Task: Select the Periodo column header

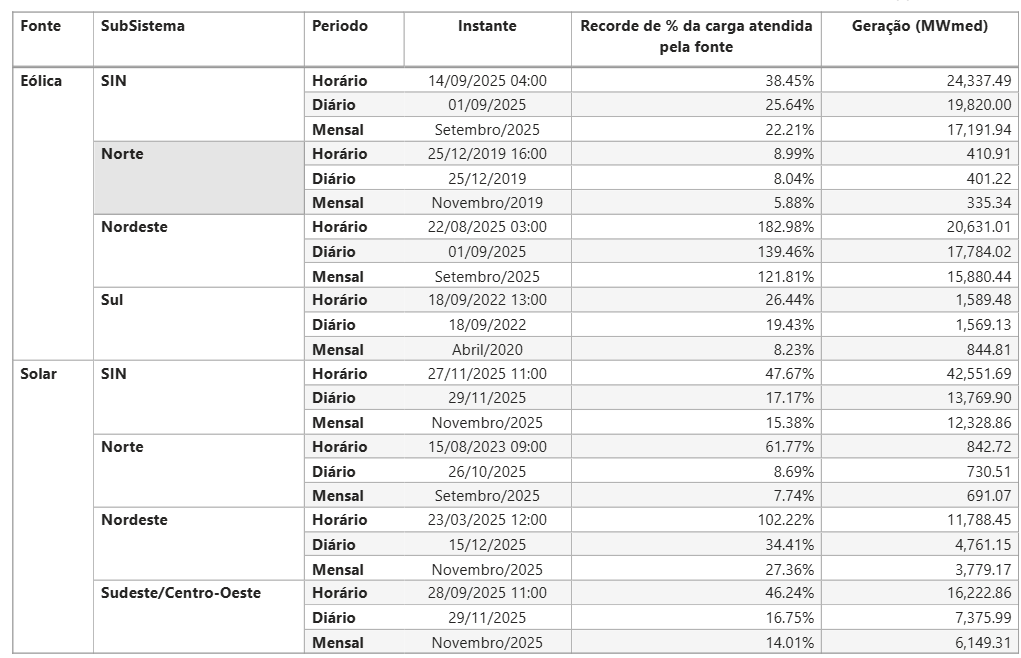Action: [340, 27]
